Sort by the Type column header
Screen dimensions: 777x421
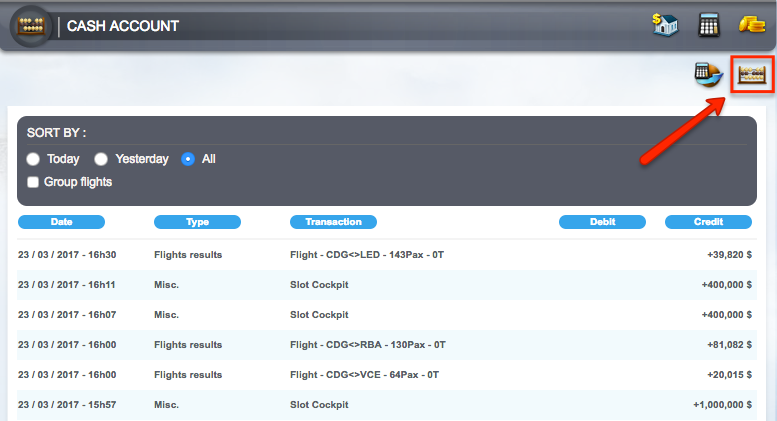pyautogui.click(x=197, y=222)
